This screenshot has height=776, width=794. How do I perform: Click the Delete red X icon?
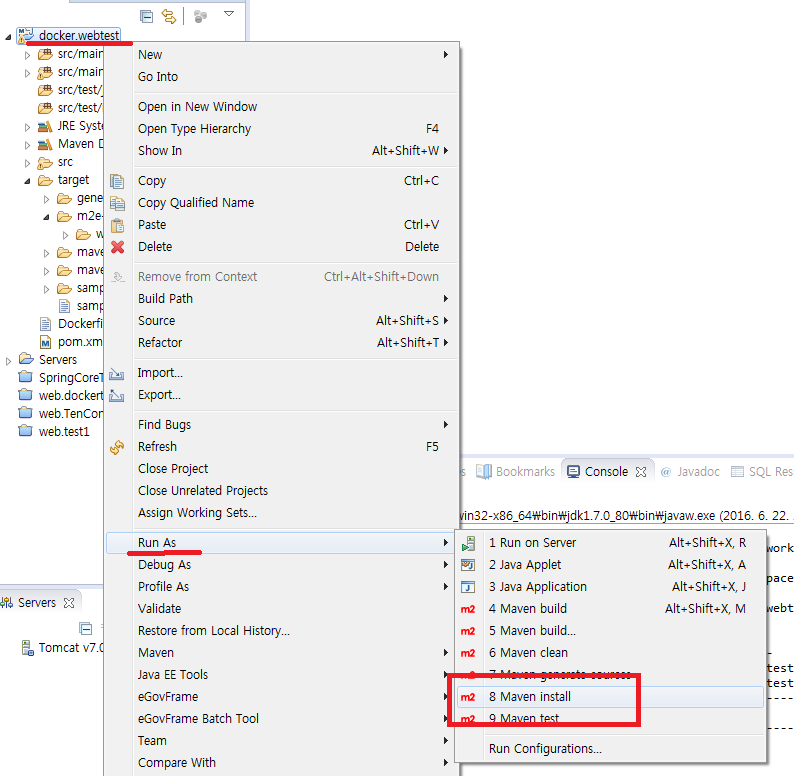(x=117, y=247)
